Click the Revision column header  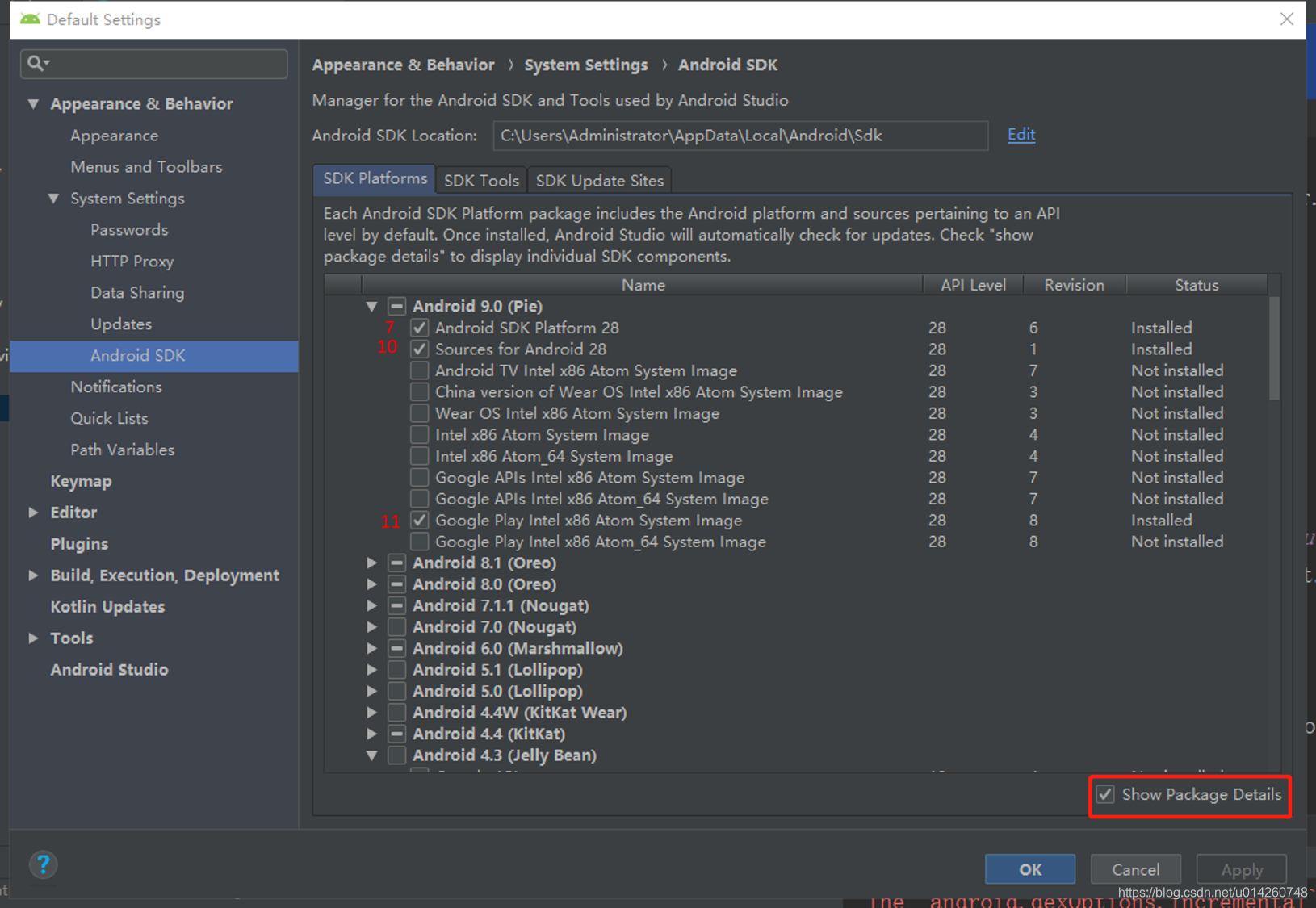pos(1074,285)
